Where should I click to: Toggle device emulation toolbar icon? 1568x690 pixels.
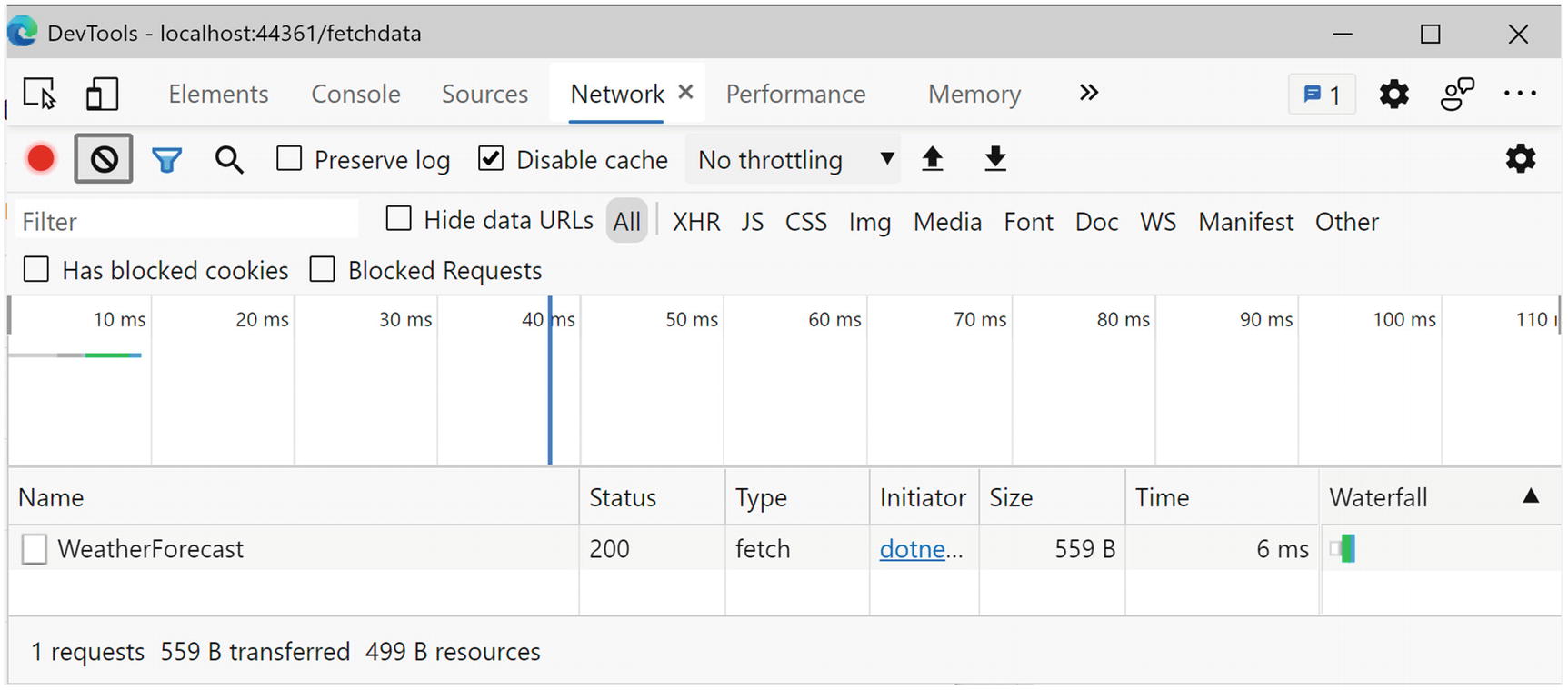click(102, 94)
